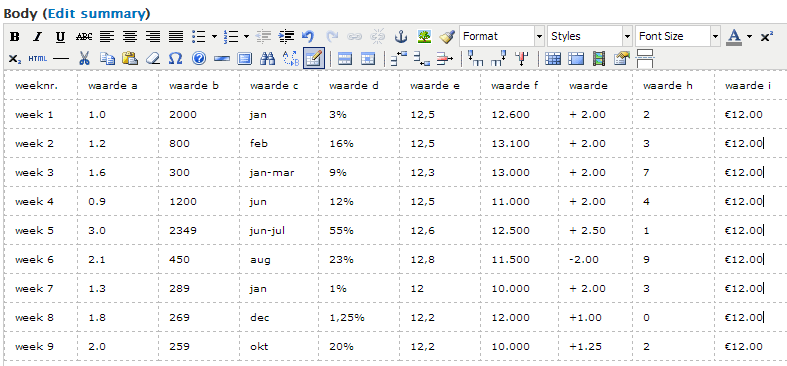Viewport: 787px width, 366px height.
Task: Click the template icon beside film strip
Action: tap(621, 59)
